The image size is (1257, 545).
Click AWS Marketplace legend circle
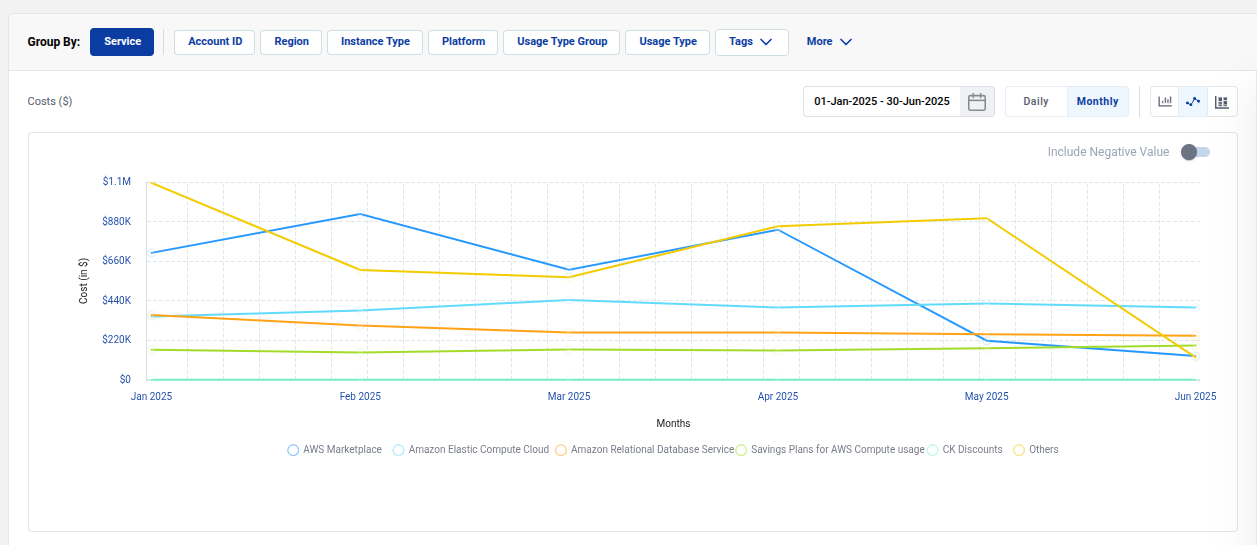pyautogui.click(x=293, y=450)
